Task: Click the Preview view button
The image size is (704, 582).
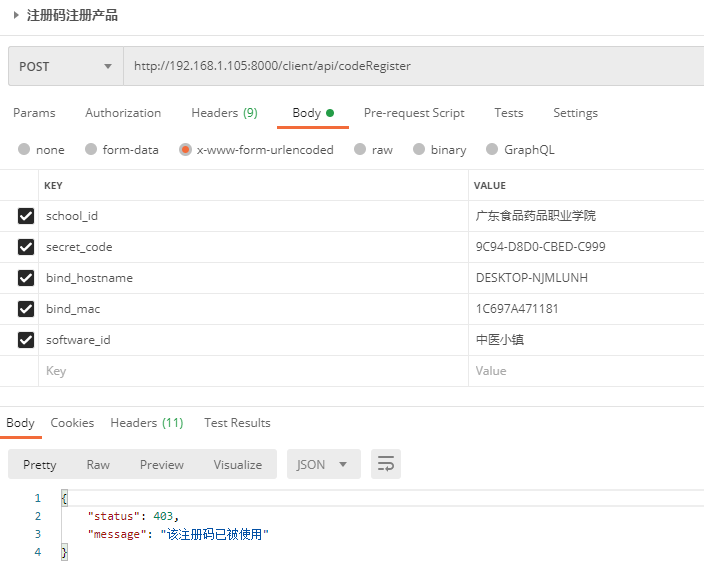Action: (x=162, y=464)
